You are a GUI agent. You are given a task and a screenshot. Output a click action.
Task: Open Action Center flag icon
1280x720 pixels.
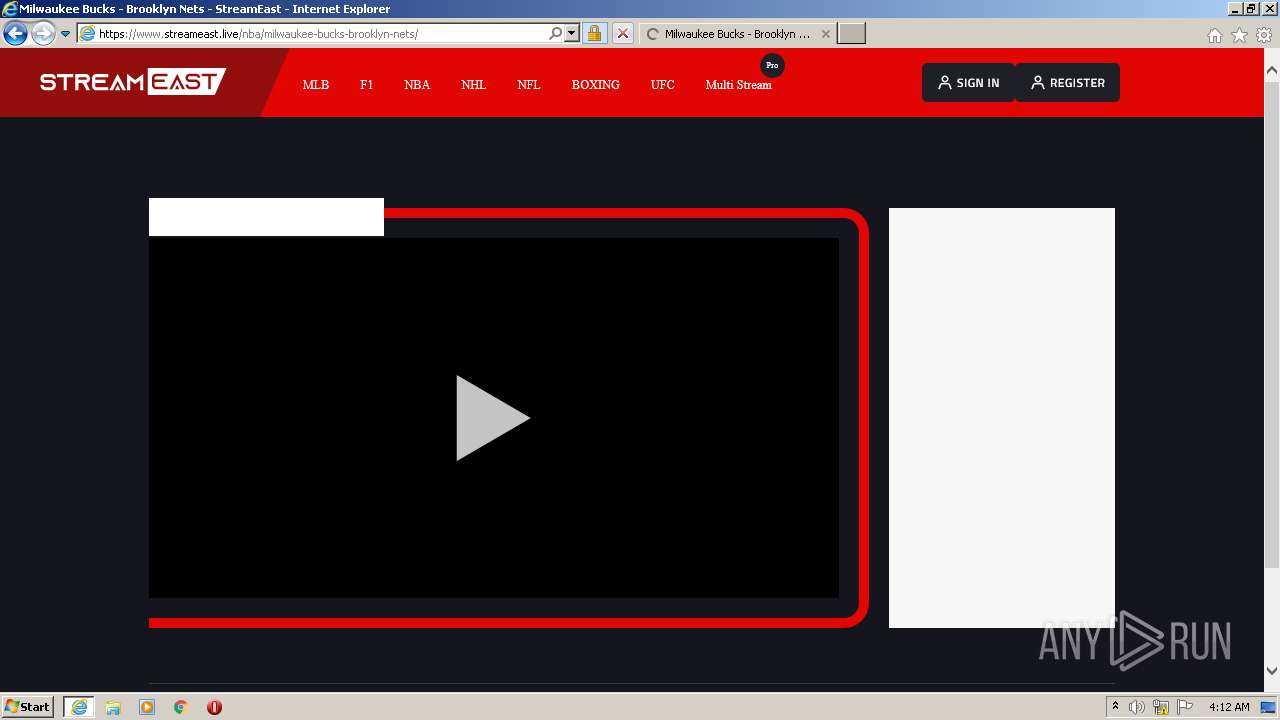pyautogui.click(x=1185, y=707)
